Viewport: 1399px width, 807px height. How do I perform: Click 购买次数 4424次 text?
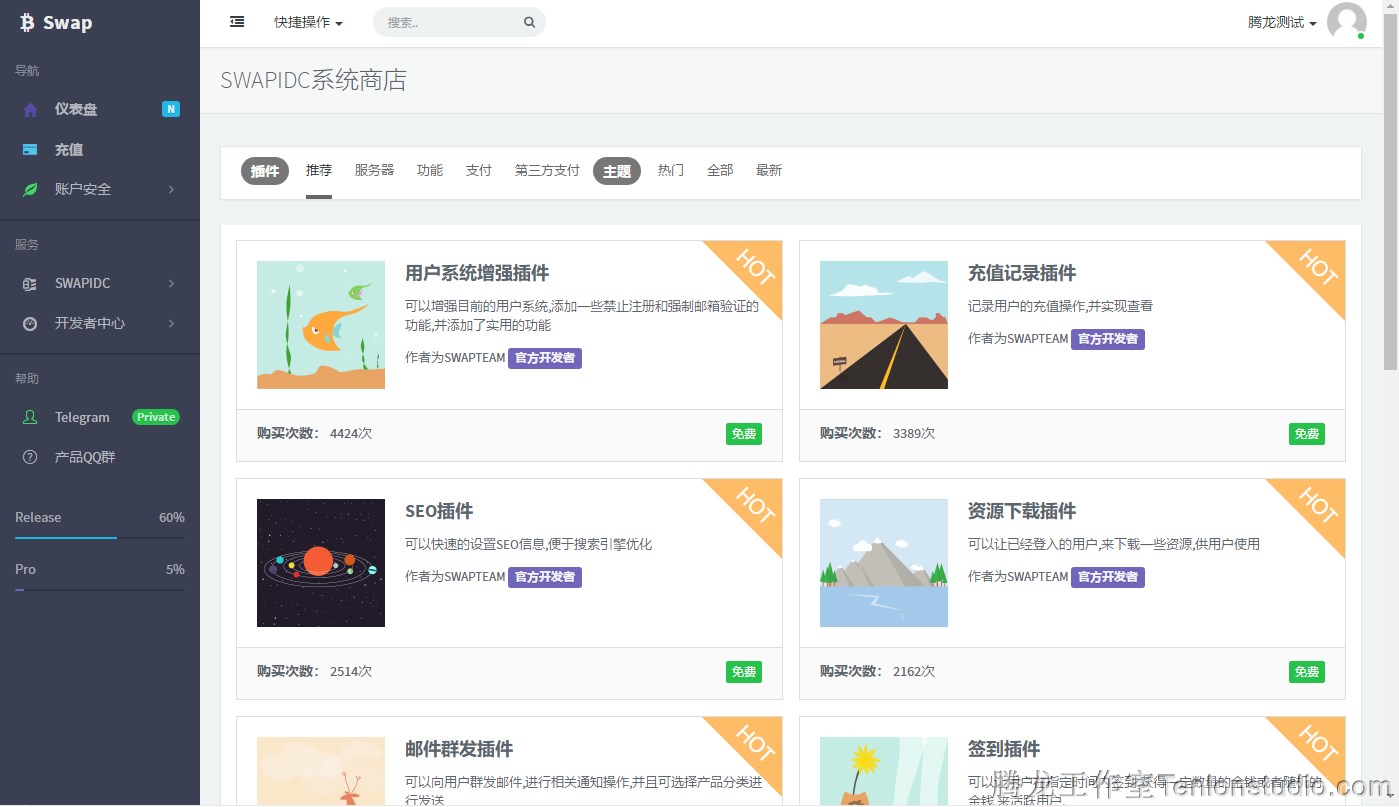[314, 434]
